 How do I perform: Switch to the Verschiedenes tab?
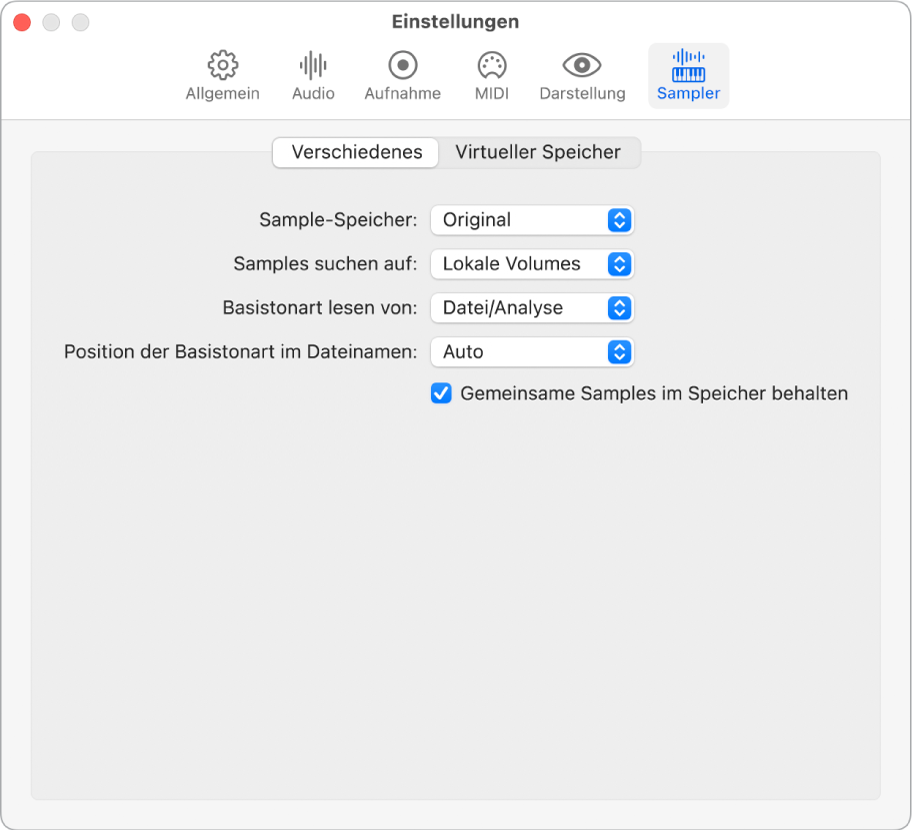point(355,152)
